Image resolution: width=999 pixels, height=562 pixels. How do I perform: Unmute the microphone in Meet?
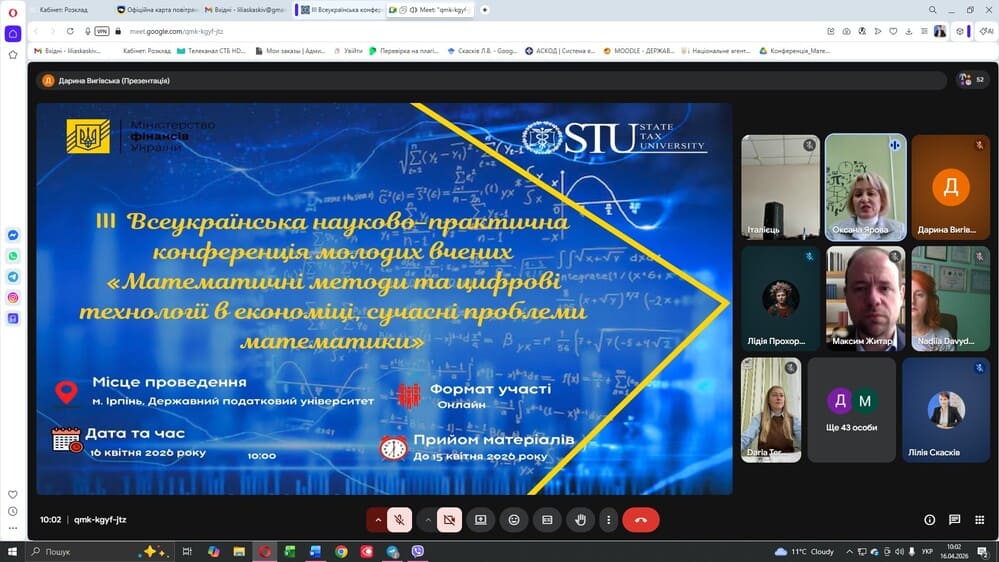point(399,520)
